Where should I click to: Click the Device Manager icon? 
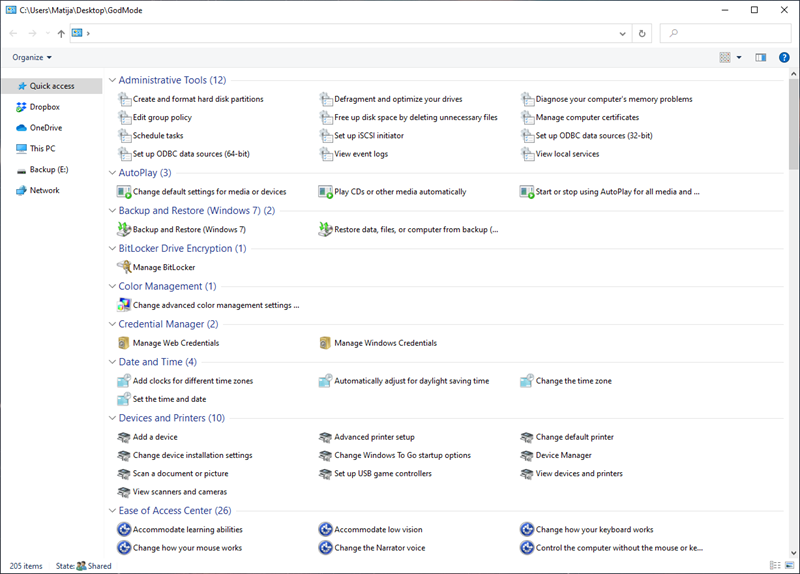point(527,455)
